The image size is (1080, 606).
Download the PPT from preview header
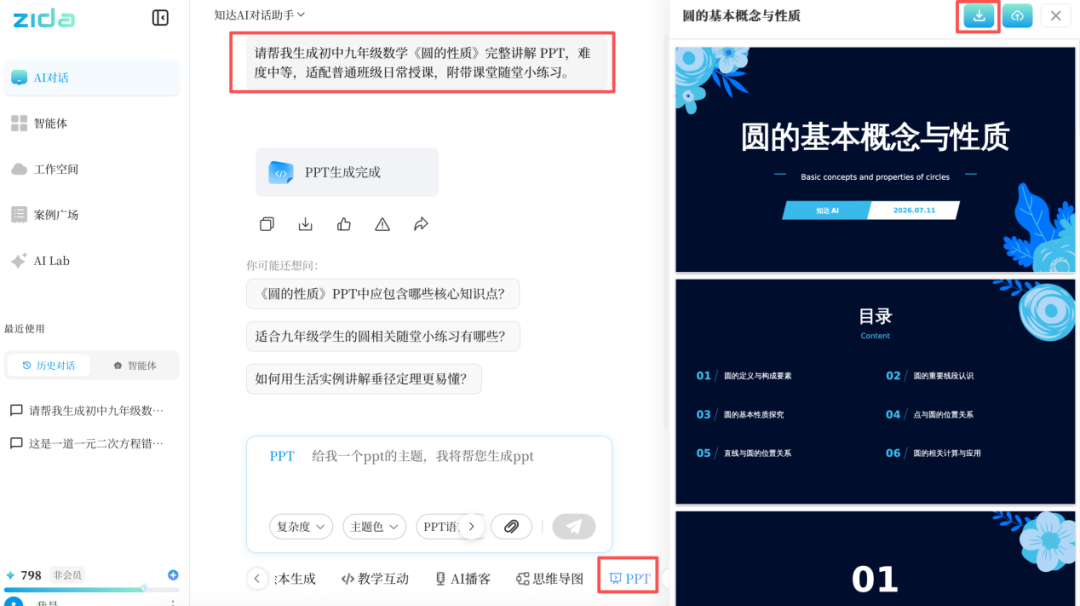point(979,16)
